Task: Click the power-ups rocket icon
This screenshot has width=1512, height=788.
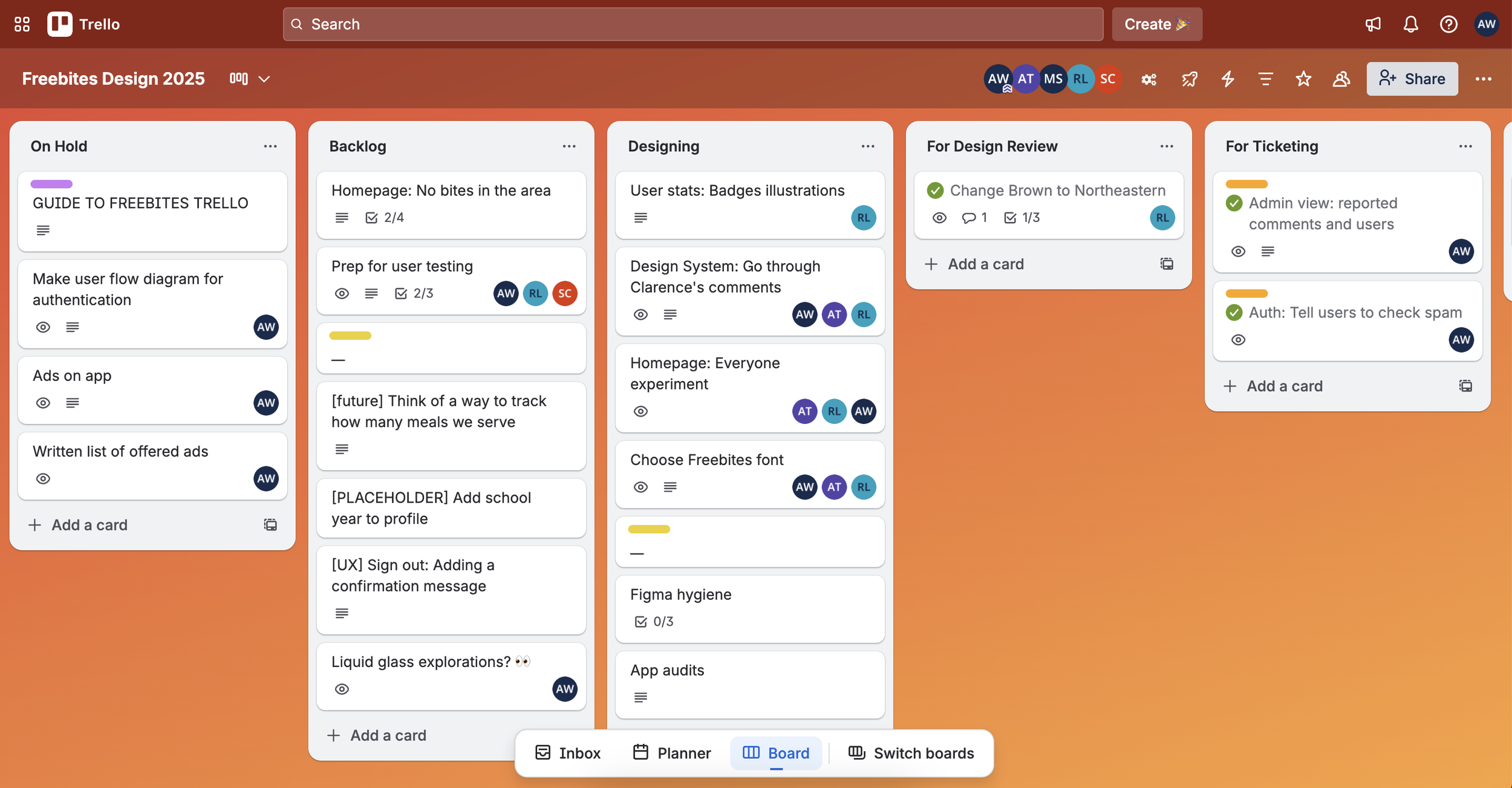Action: tap(1189, 79)
